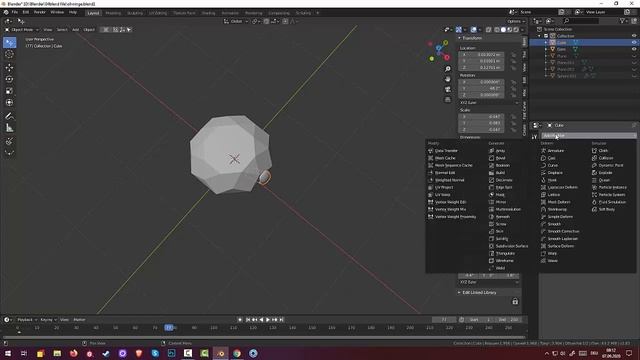Image resolution: width=640 pixels, height=360 pixels.
Task: Select the Select Box tool in toolbar
Action: click(9, 43)
